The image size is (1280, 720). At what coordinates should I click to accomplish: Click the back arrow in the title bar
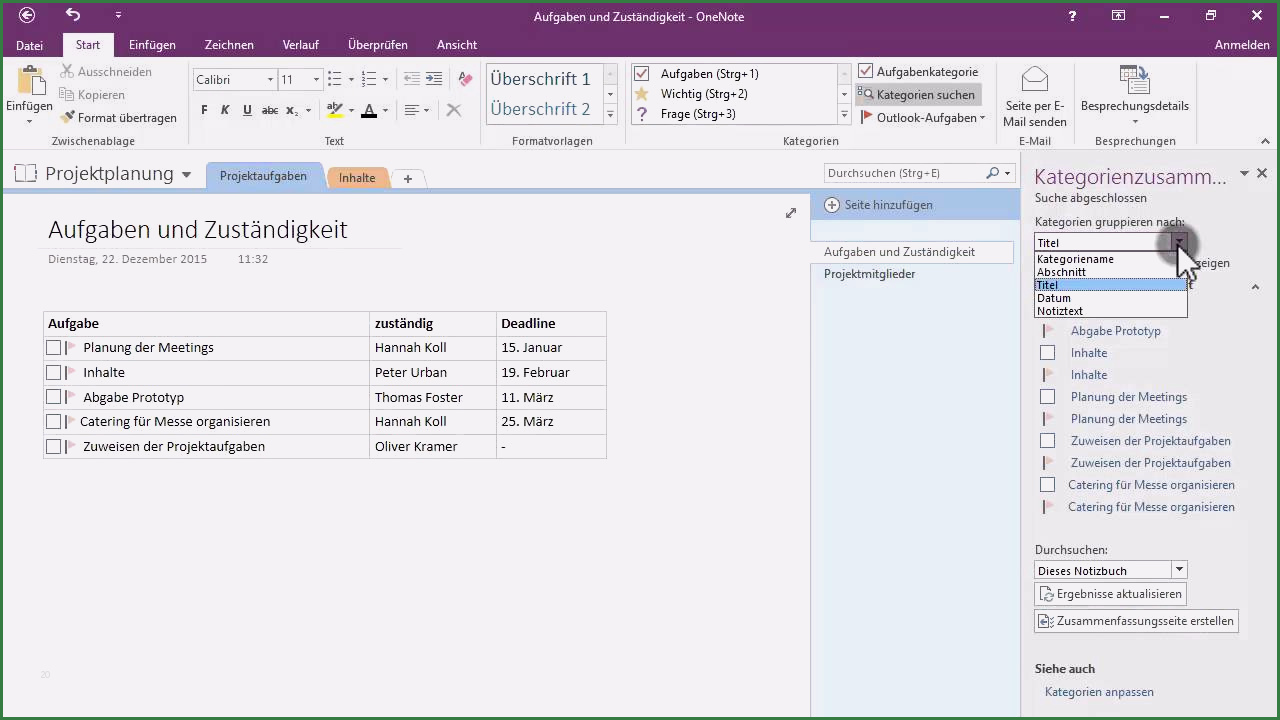point(27,15)
